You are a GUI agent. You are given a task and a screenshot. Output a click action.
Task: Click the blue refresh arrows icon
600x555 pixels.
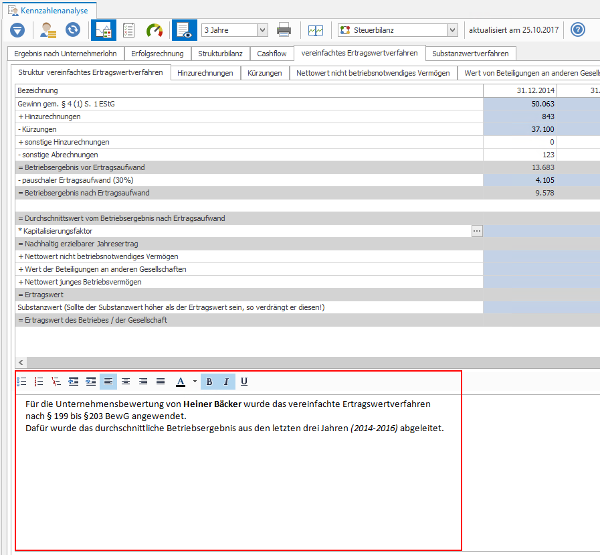72,29
